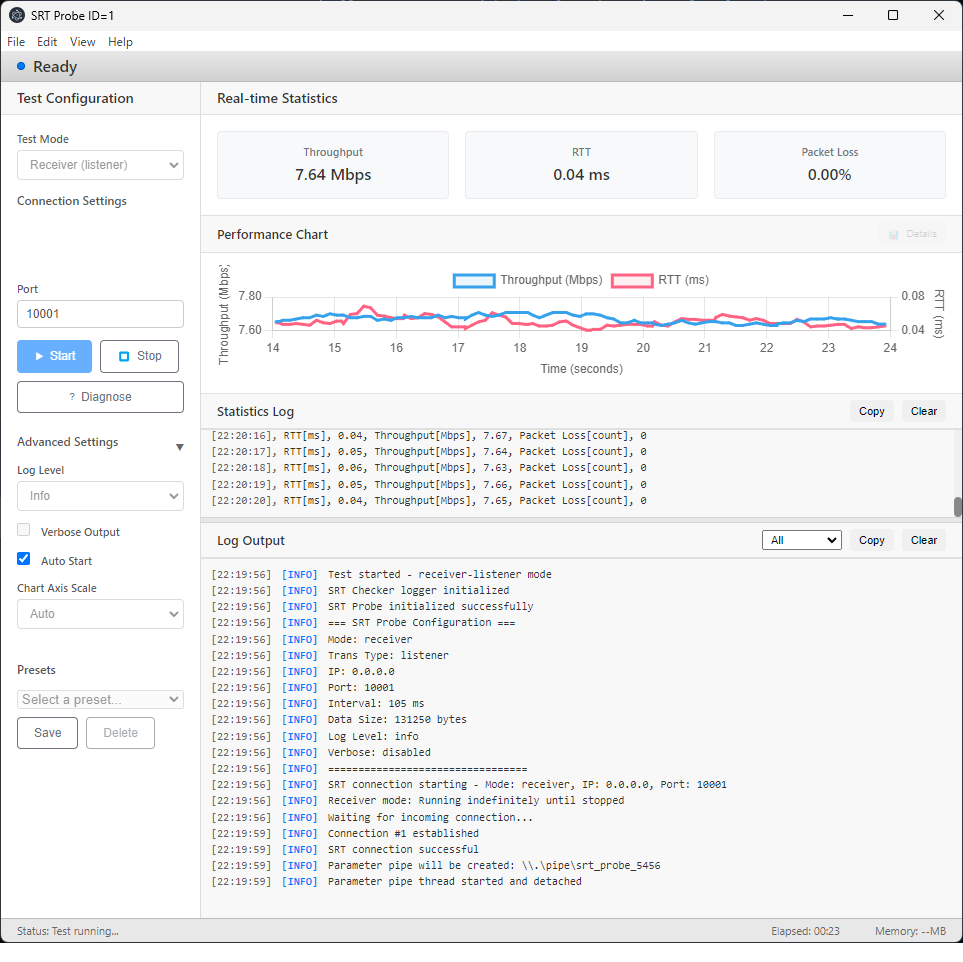Save the current preset
963x962 pixels.
coord(47,733)
